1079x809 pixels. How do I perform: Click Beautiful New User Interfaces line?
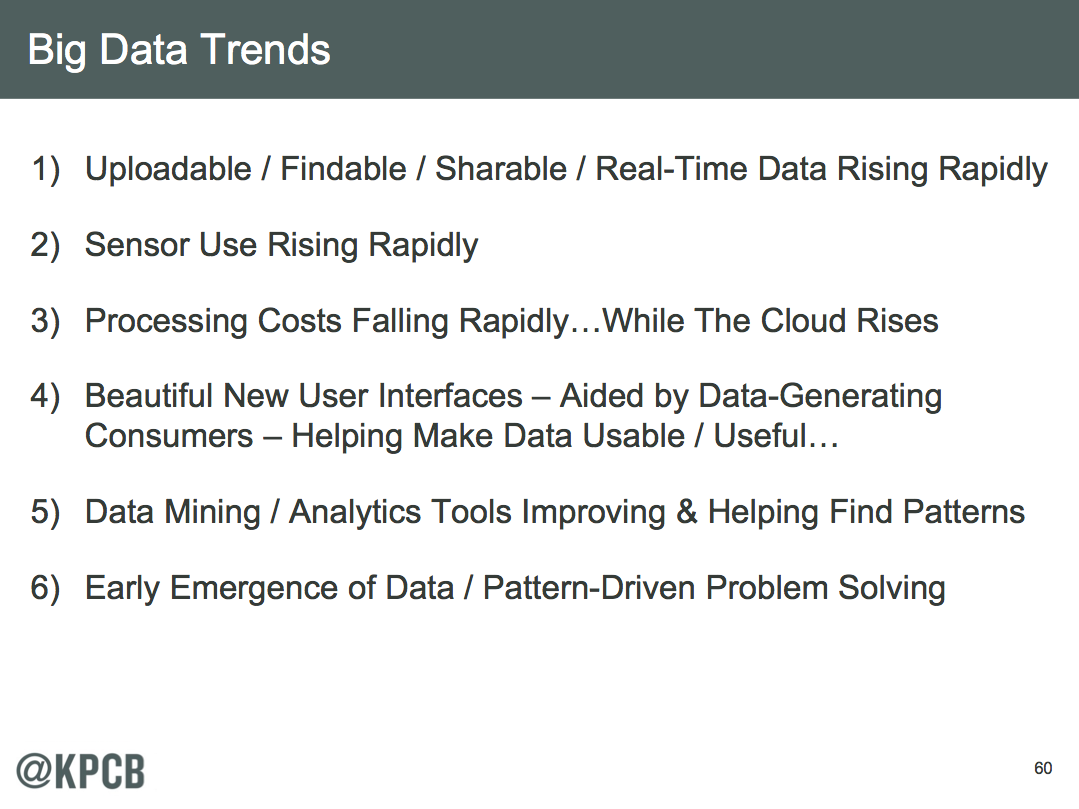513,397
